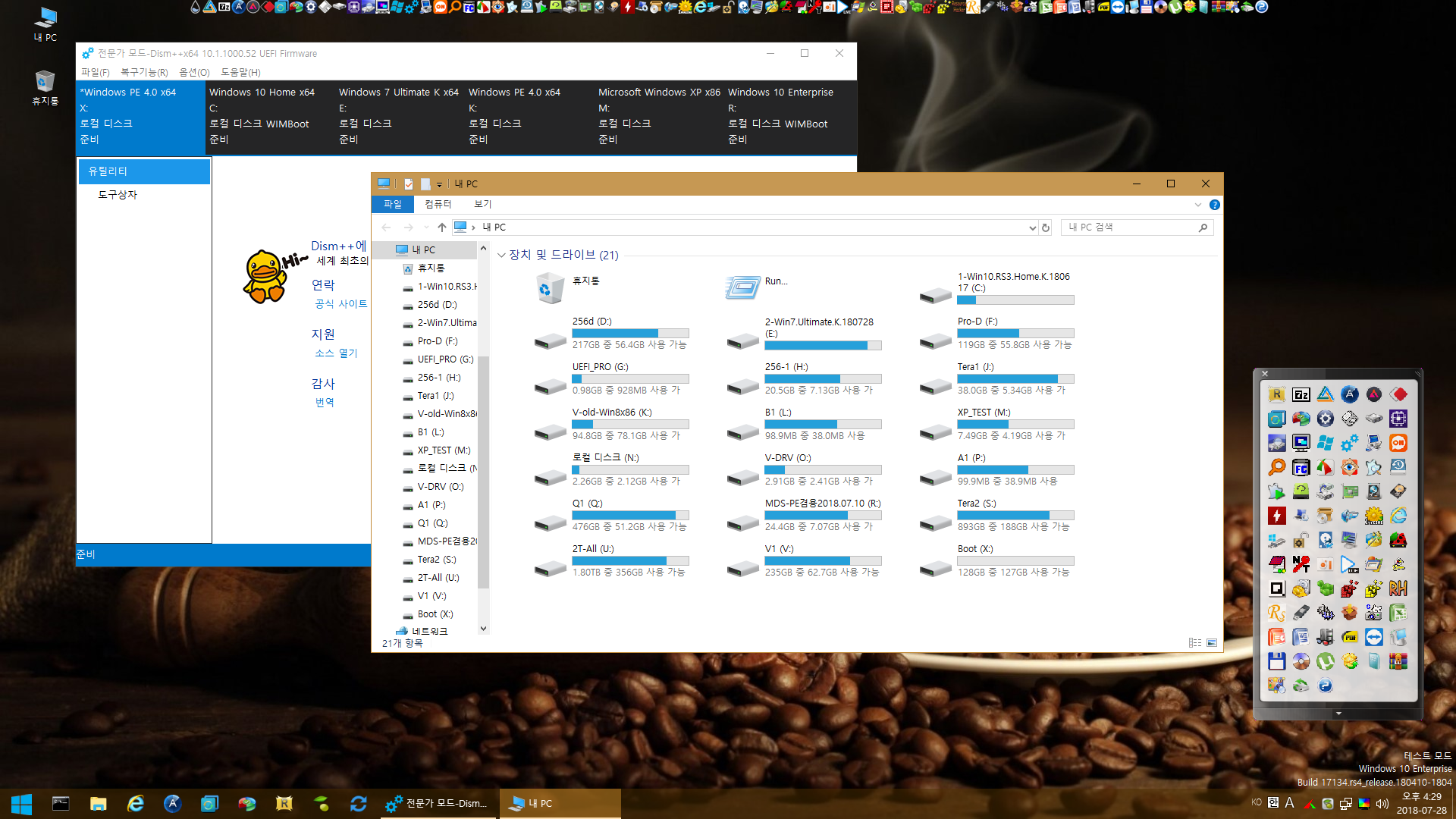Click the Rs icon in the launcher panel

(x=1276, y=613)
